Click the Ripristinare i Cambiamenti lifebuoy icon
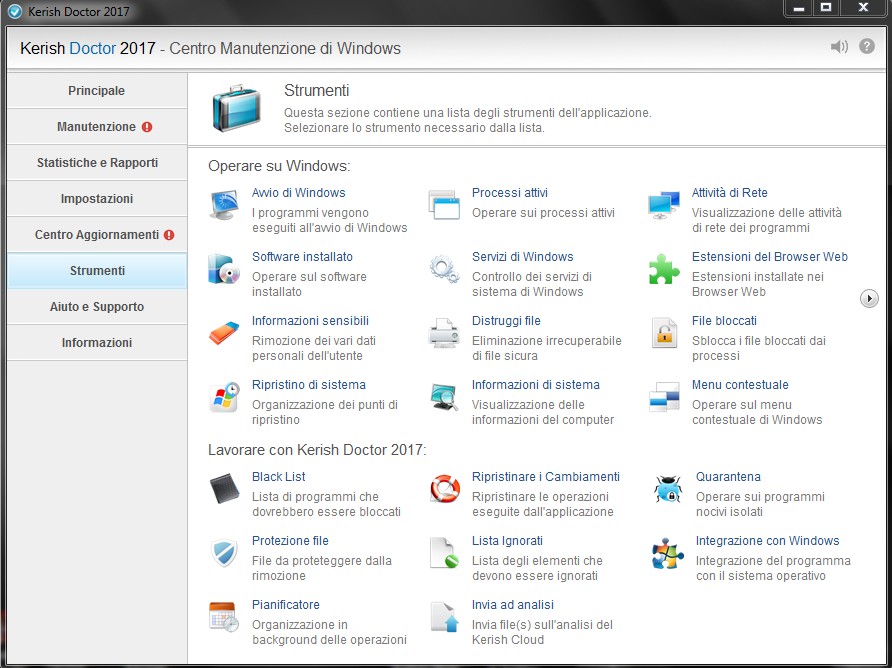 [445, 489]
